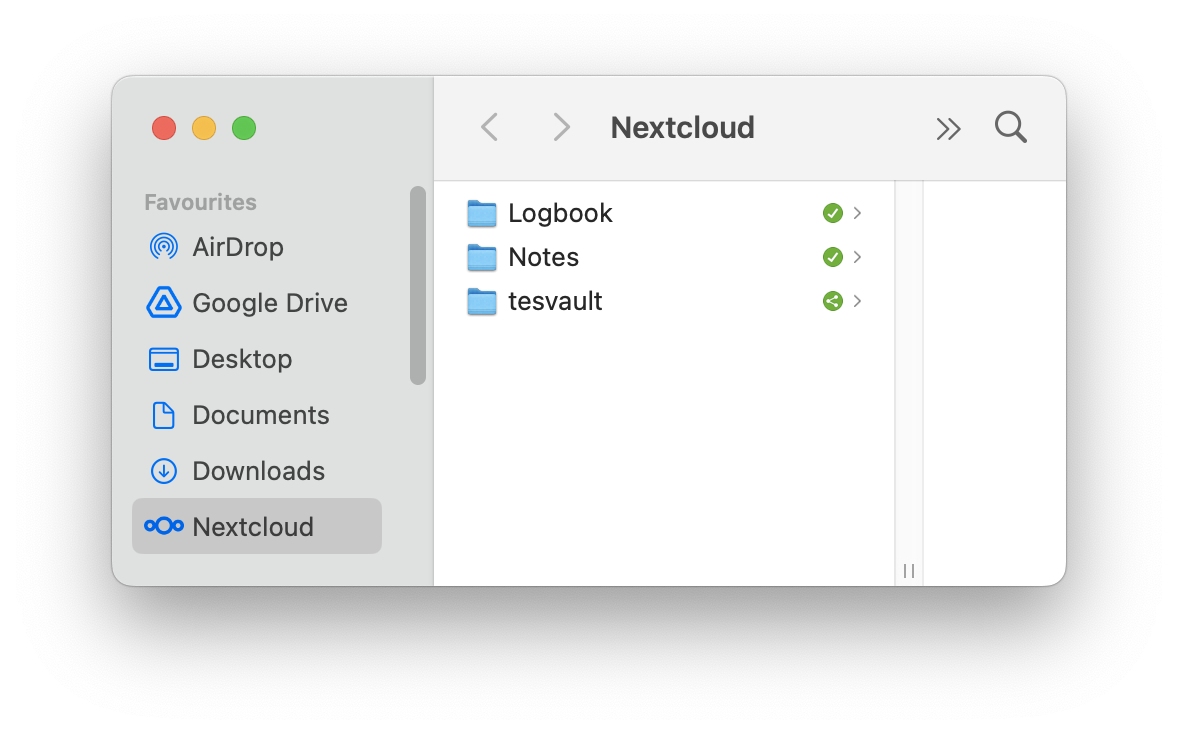Open the search magnifier
1178x734 pixels.
1010,127
